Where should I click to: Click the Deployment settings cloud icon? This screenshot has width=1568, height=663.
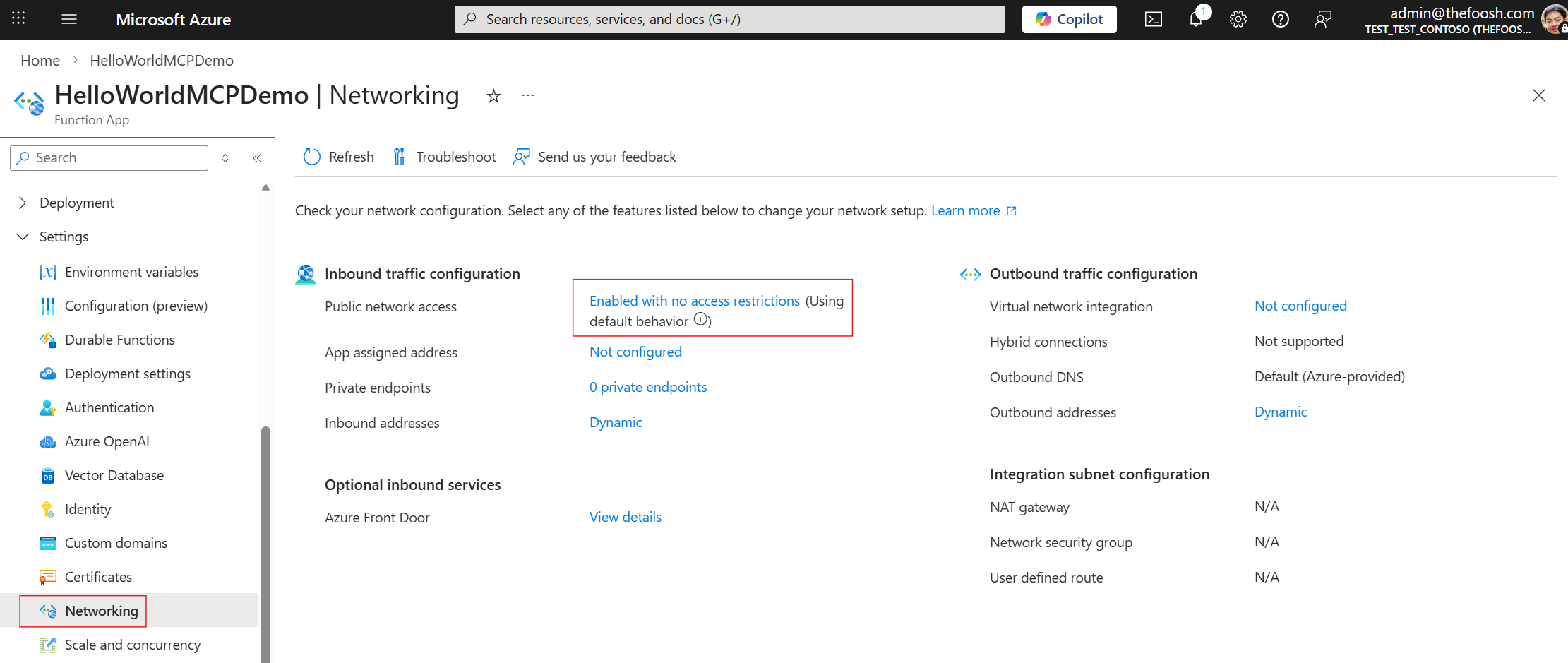[48, 374]
